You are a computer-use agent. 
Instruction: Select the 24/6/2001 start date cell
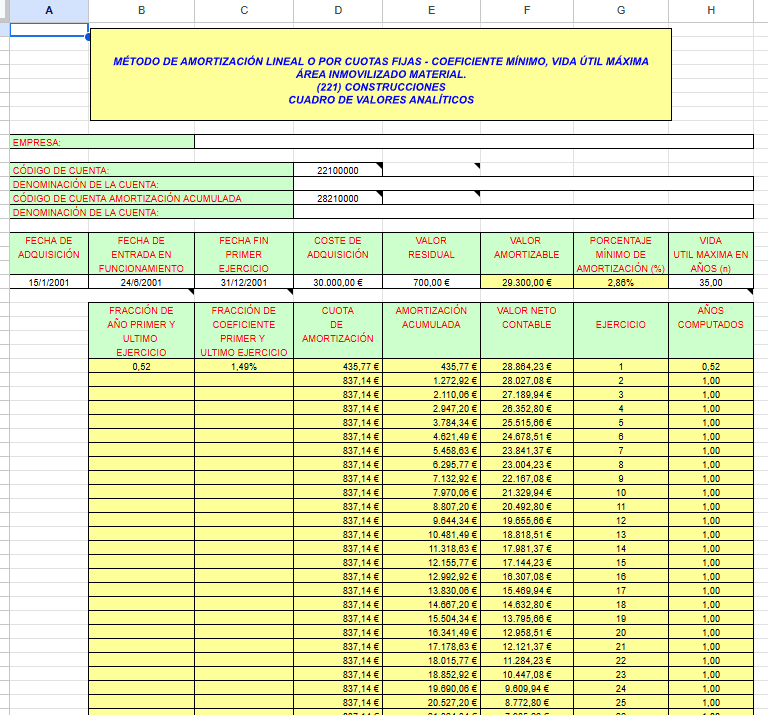[141, 282]
